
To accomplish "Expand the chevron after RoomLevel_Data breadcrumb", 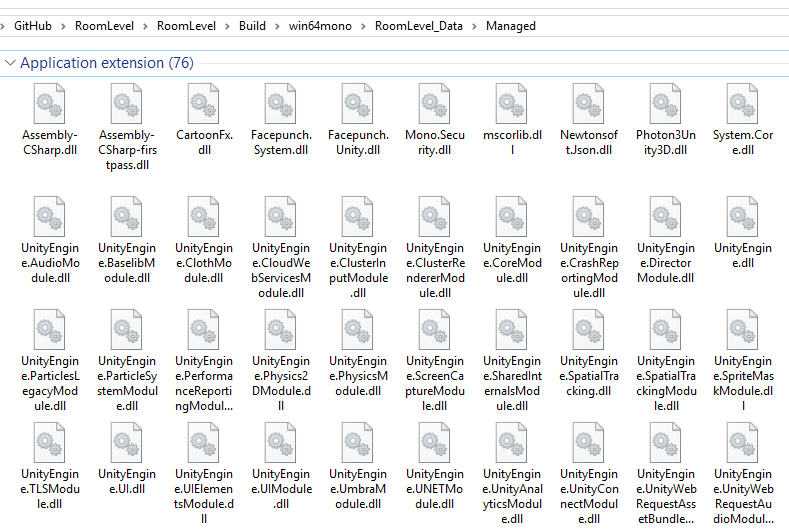I will tap(474, 26).
